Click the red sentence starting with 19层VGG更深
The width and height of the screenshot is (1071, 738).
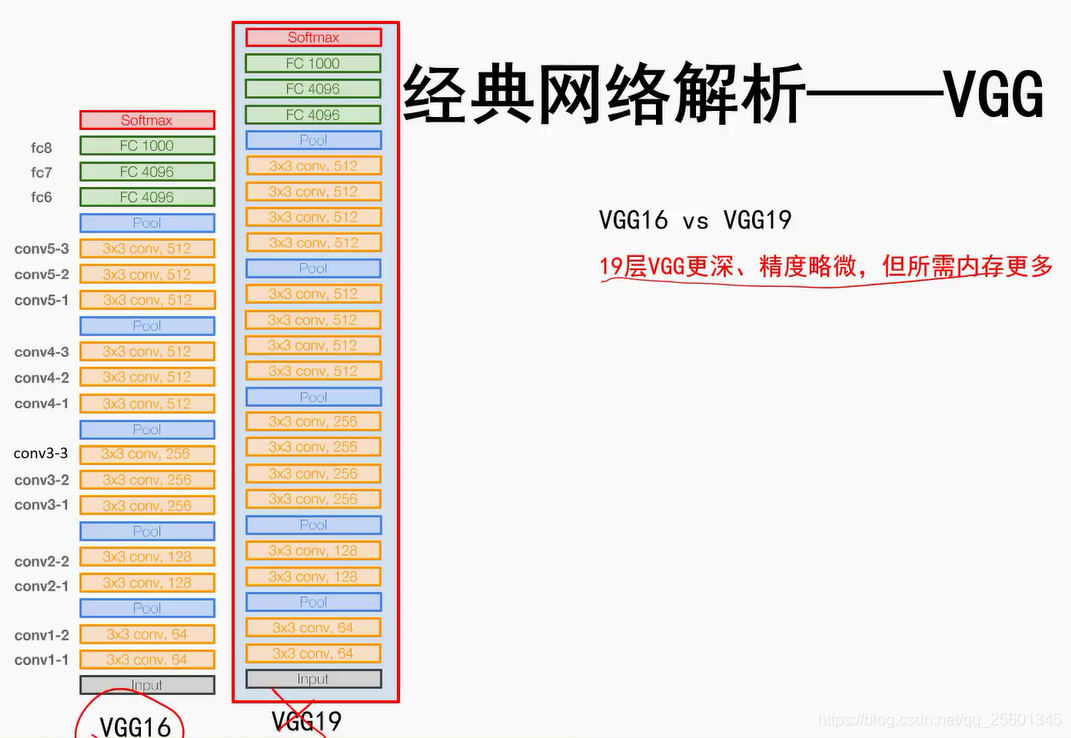(826, 266)
